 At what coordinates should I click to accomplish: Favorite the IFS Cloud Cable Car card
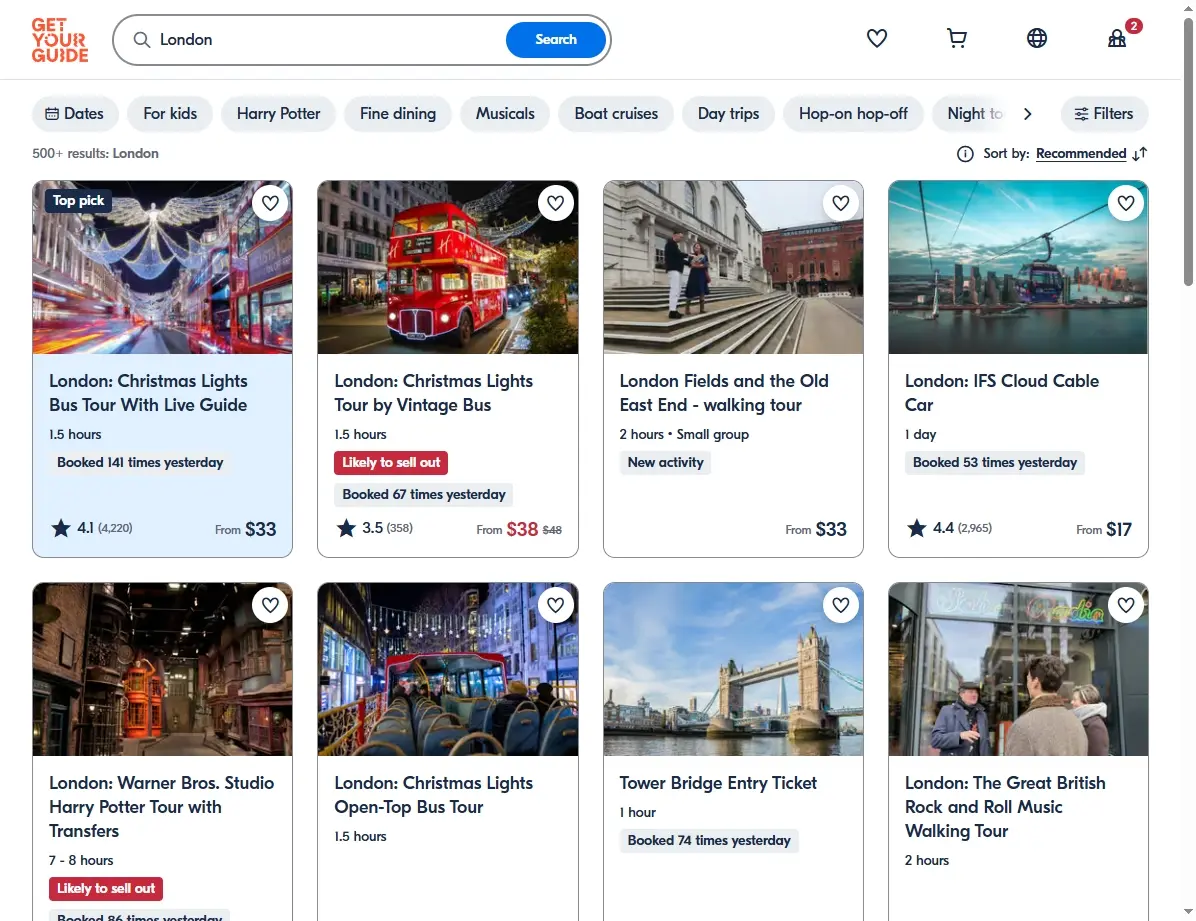pyautogui.click(x=1126, y=203)
